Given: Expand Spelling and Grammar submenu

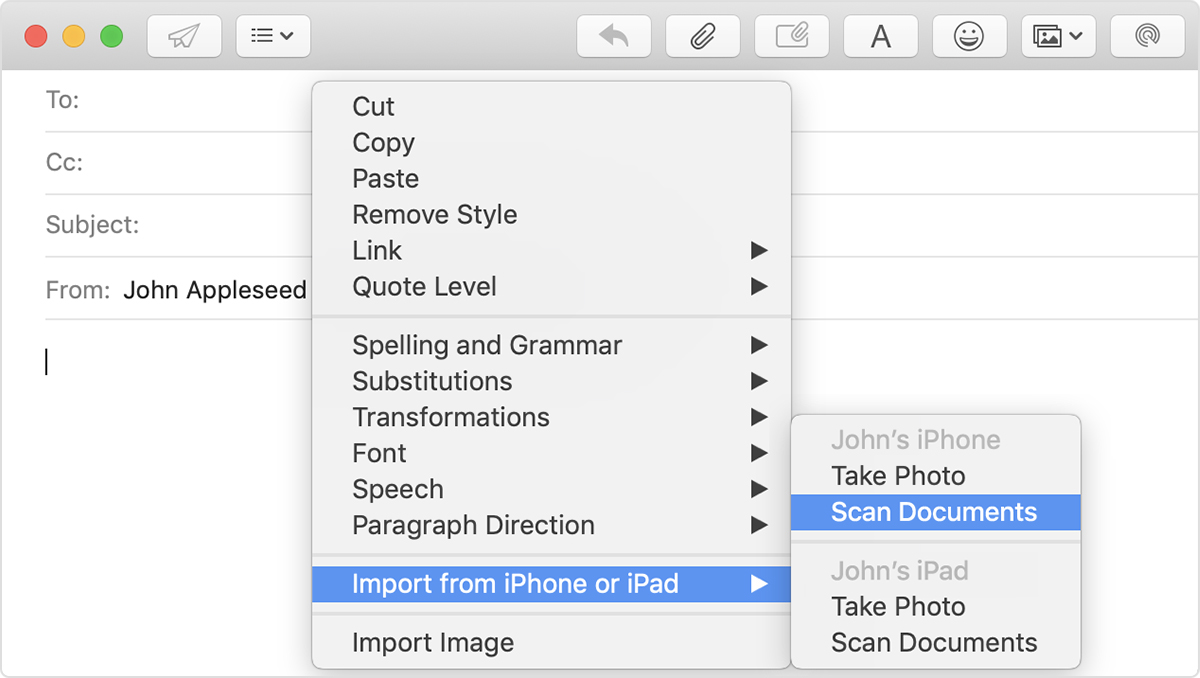Looking at the screenshot, I should 551,346.
